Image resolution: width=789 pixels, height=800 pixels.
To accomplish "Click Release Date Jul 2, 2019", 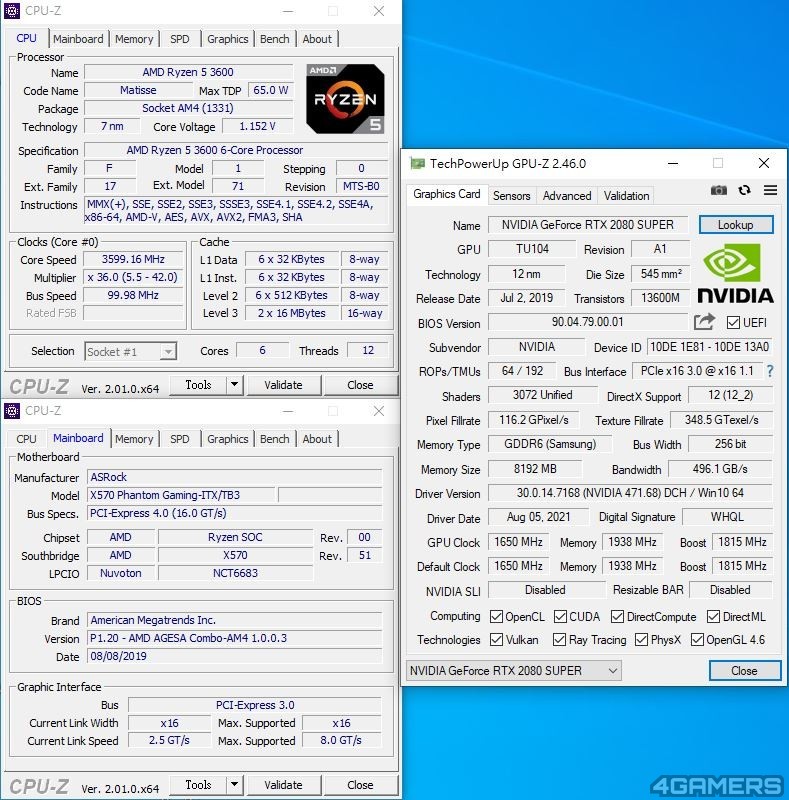I will (x=527, y=298).
